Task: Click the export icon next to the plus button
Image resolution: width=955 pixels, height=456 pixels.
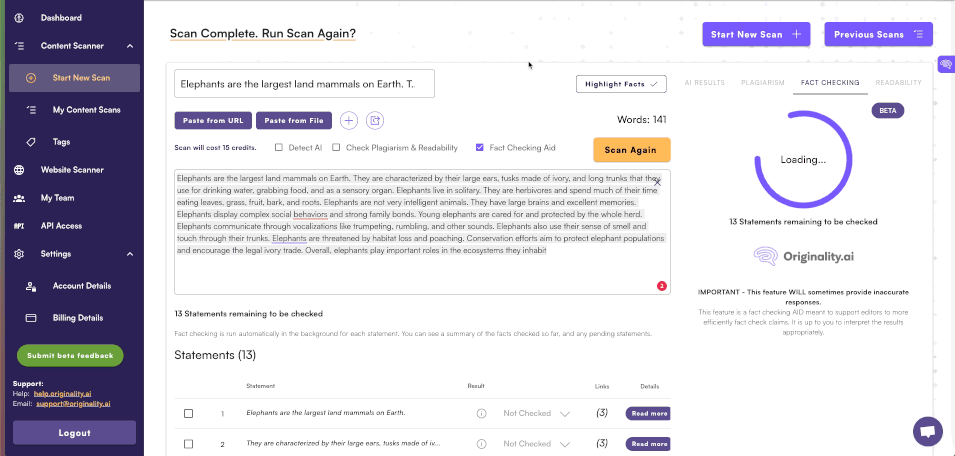Action: [375, 121]
